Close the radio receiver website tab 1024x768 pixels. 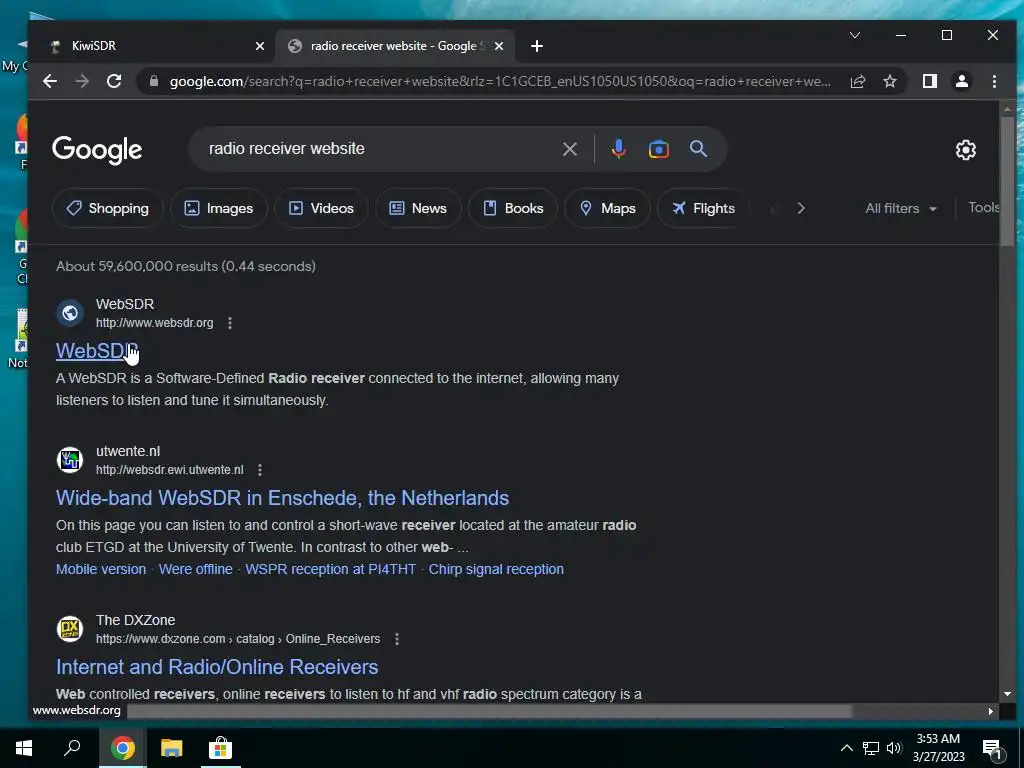(x=499, y=46)
